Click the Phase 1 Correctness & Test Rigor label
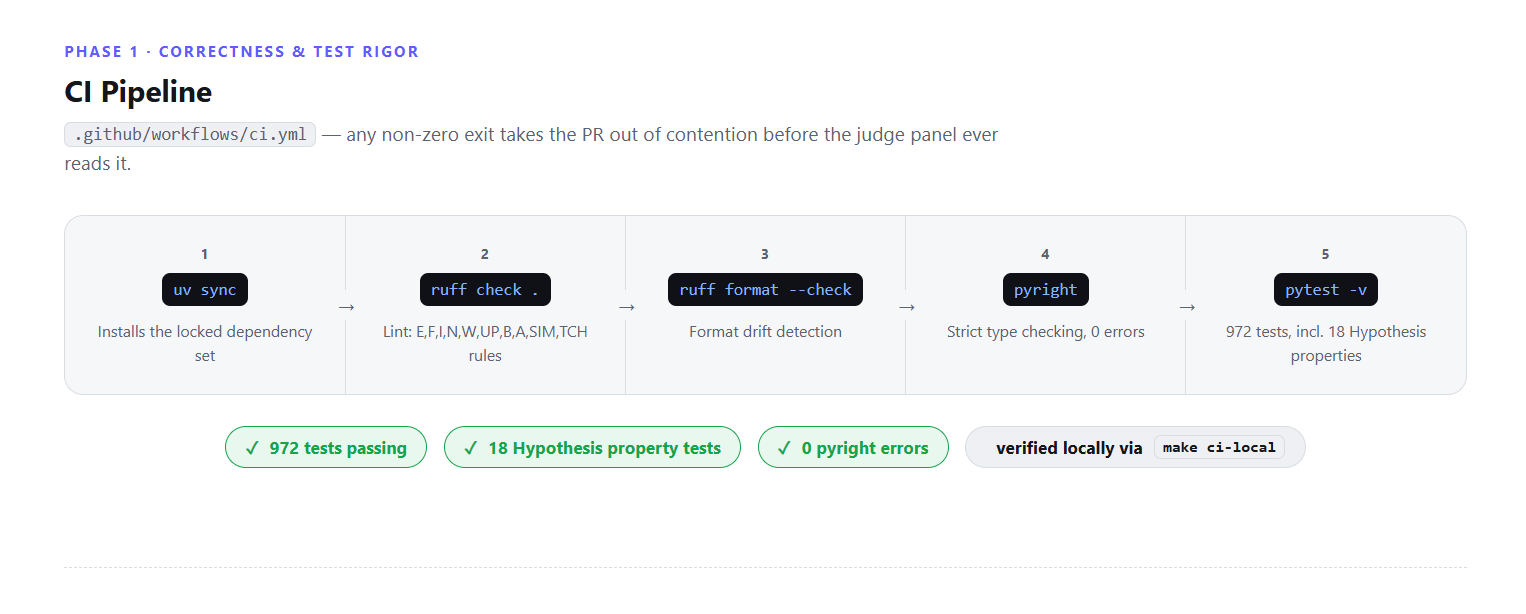 click(242, 52)
